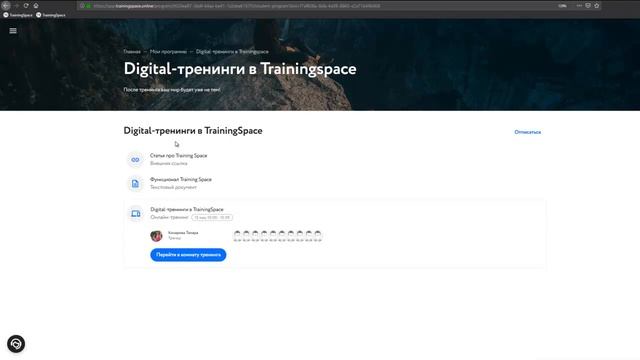Click the online training screen icon
The height and width of the screenshot is (360, 640).
coord(136,213)
